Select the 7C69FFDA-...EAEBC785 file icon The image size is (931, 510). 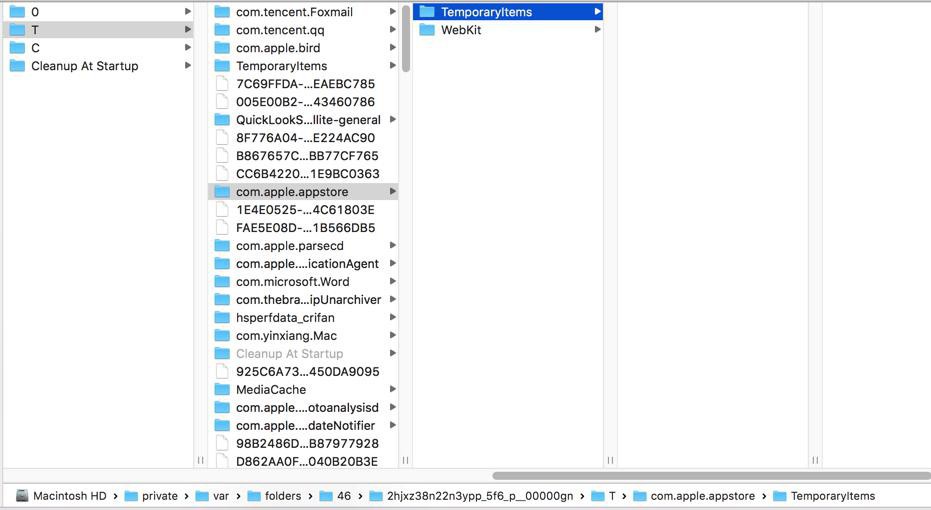pyautogui.click(x=222, y=84)
